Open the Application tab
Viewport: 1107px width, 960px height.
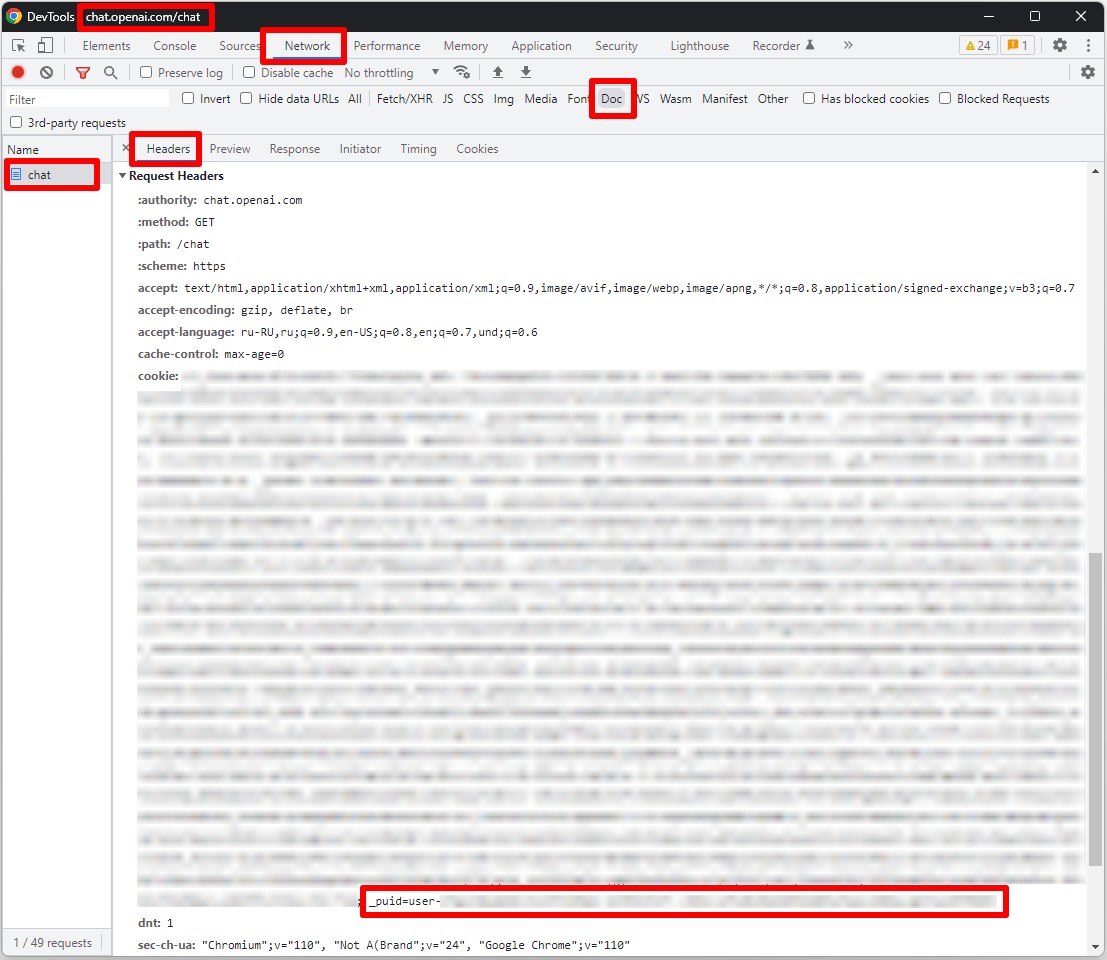click(x=541, y=46)
